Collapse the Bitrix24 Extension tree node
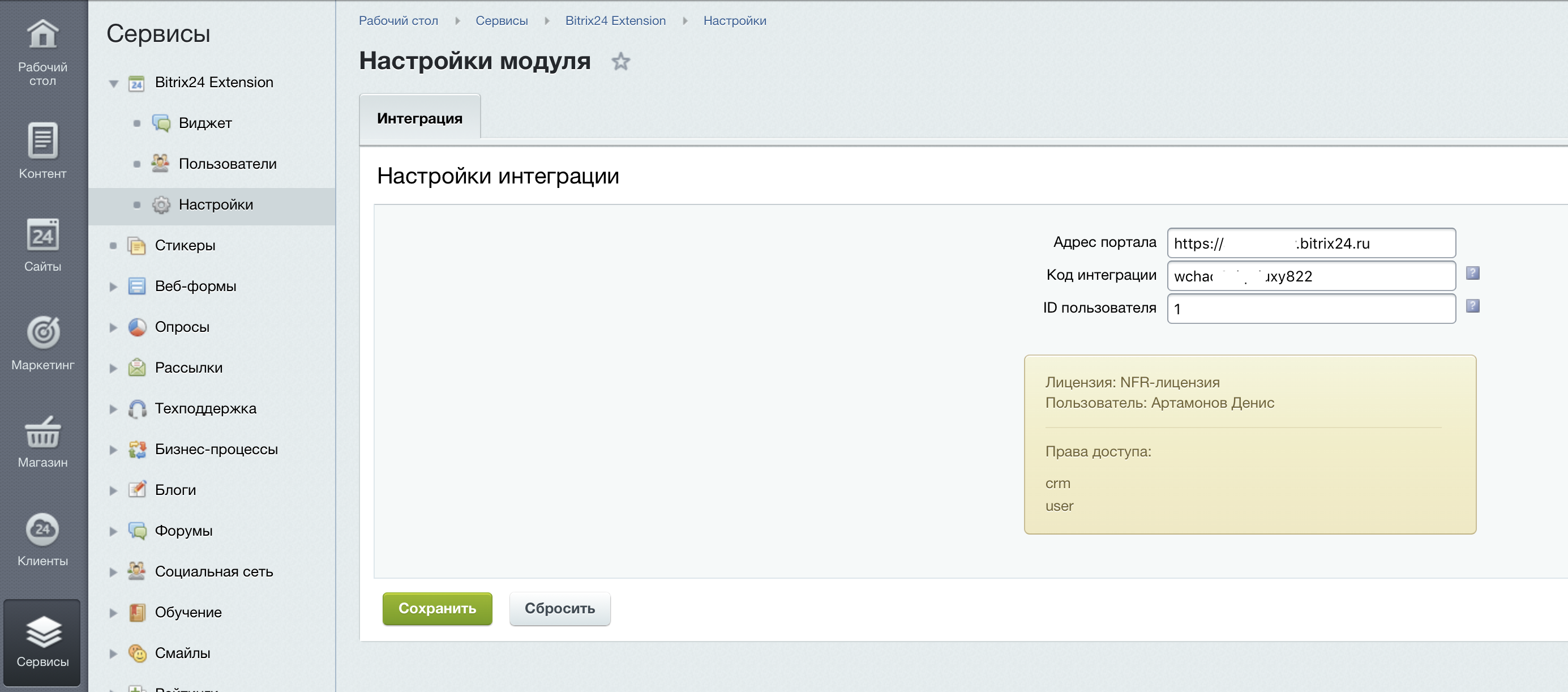1568x692 pixels. click(x=113, y=83)
